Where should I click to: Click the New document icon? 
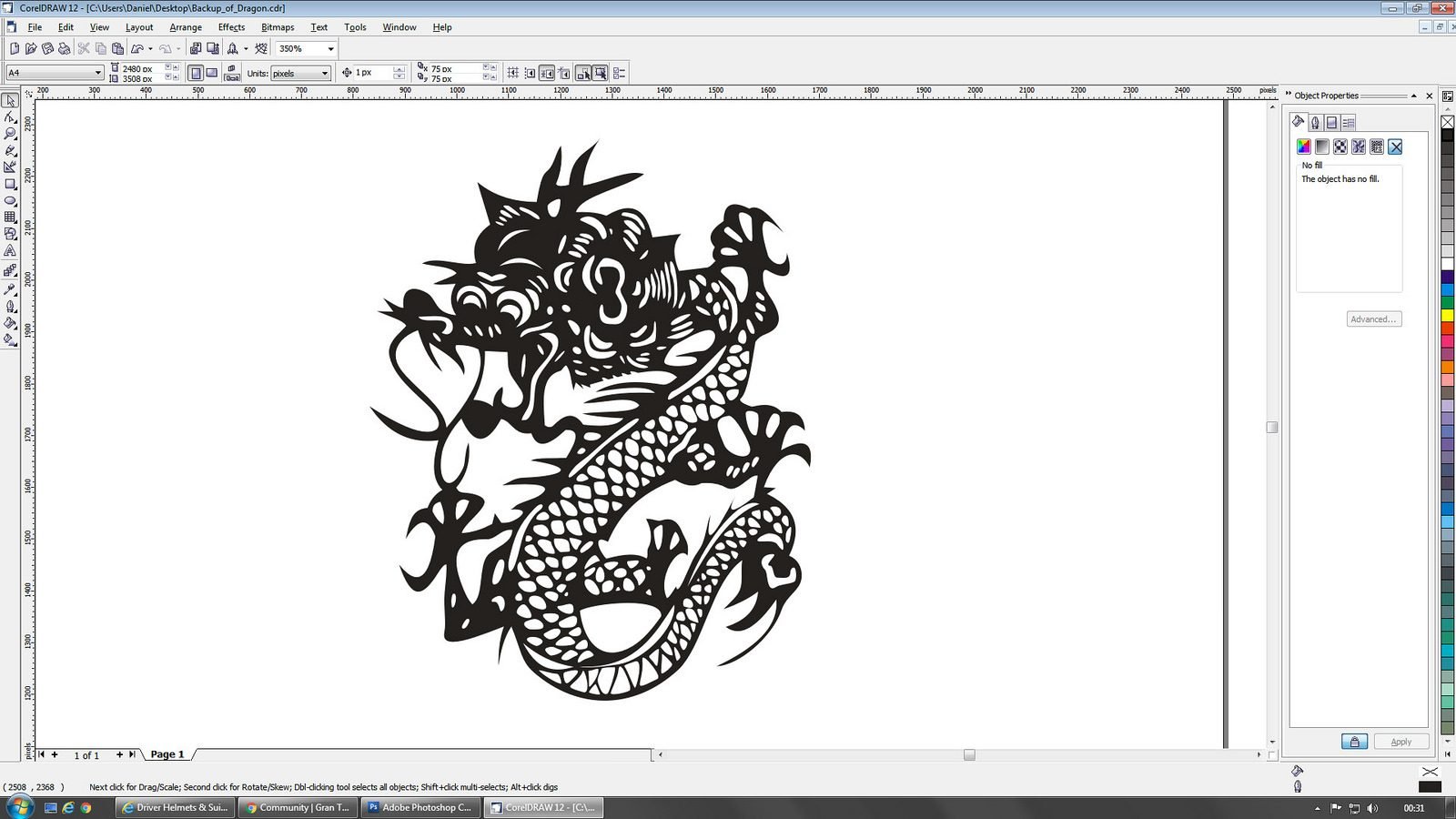tap(15, 48)
